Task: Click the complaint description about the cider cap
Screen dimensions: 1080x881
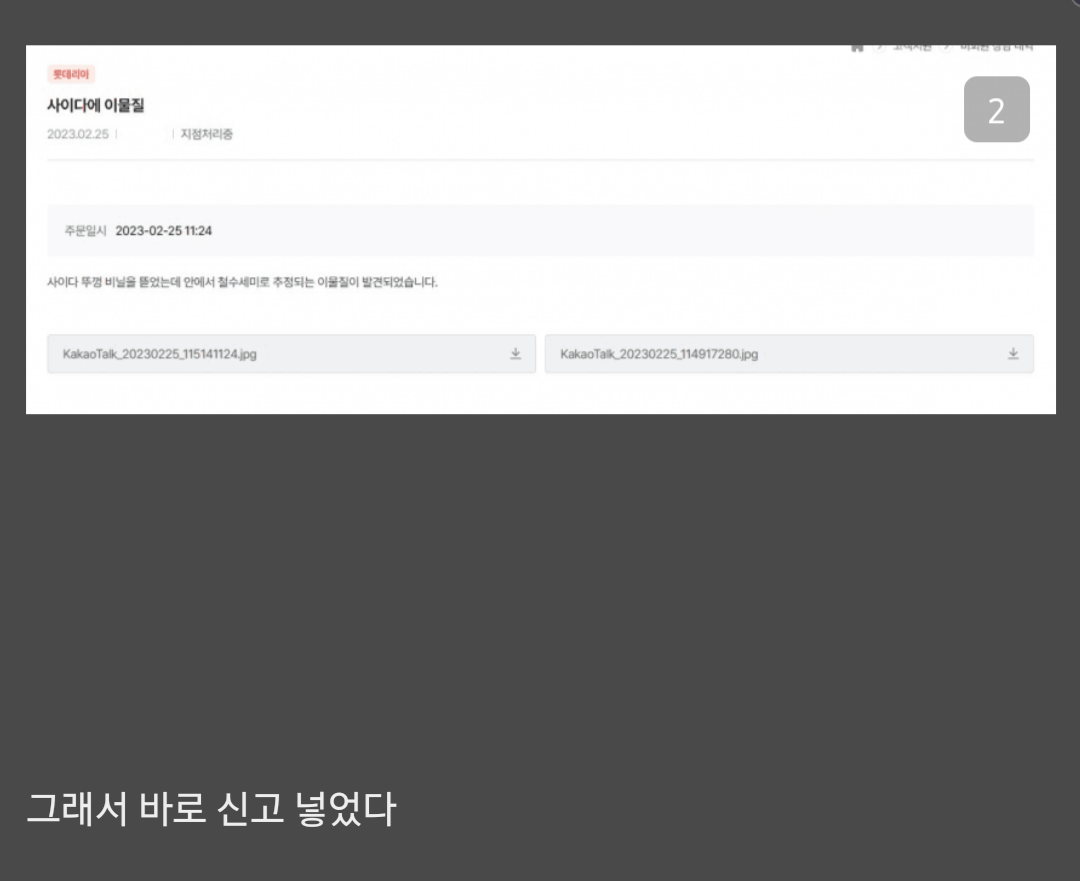Action: click(242, 283)
